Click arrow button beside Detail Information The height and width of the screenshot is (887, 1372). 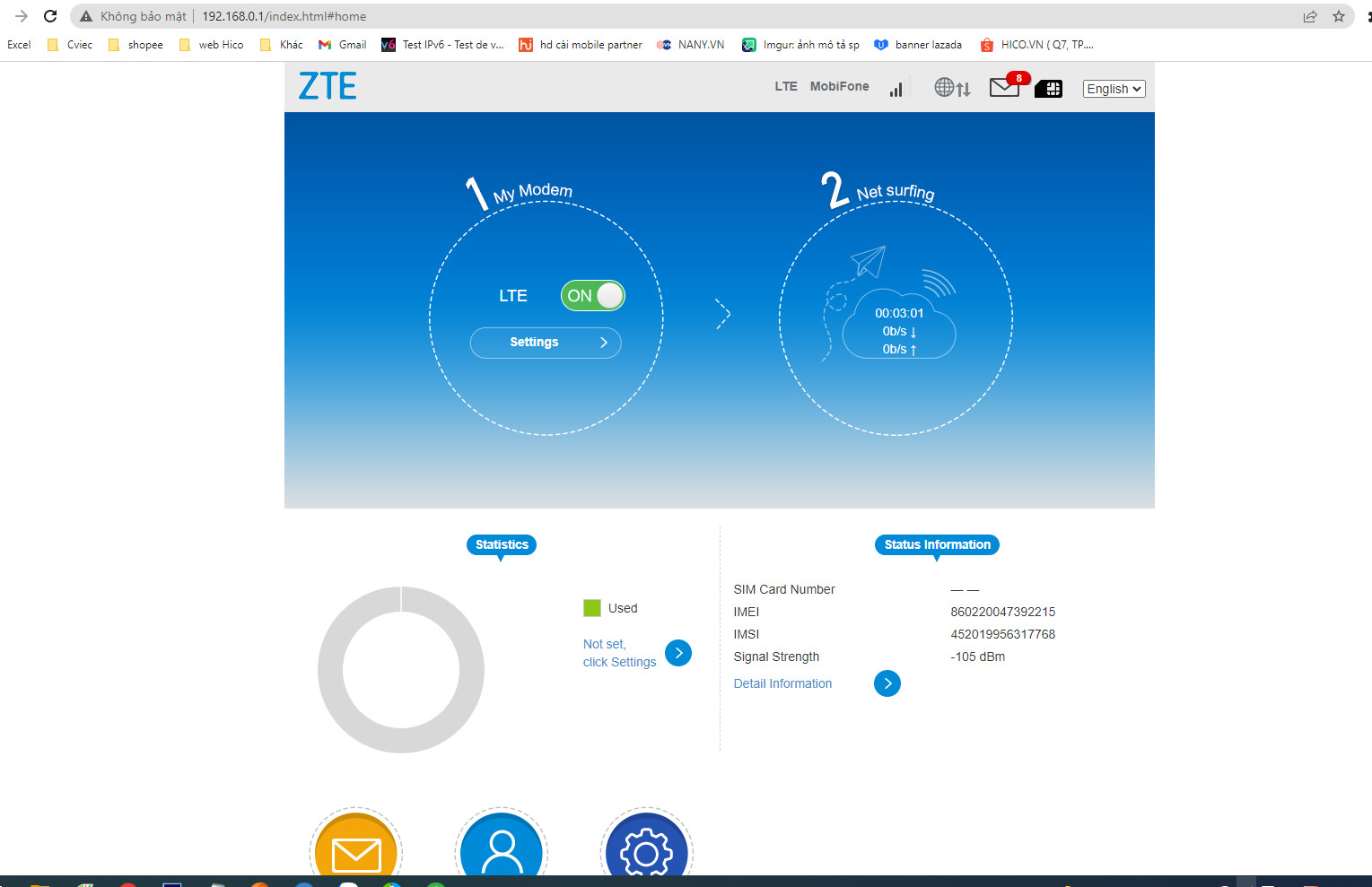887,683
